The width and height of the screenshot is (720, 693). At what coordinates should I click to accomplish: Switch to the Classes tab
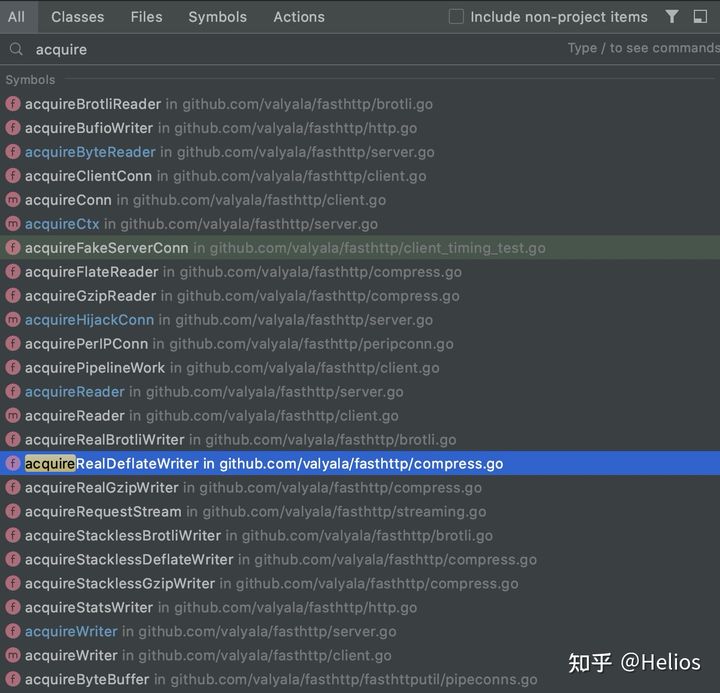pyautogui.click(x=78, y=17)
